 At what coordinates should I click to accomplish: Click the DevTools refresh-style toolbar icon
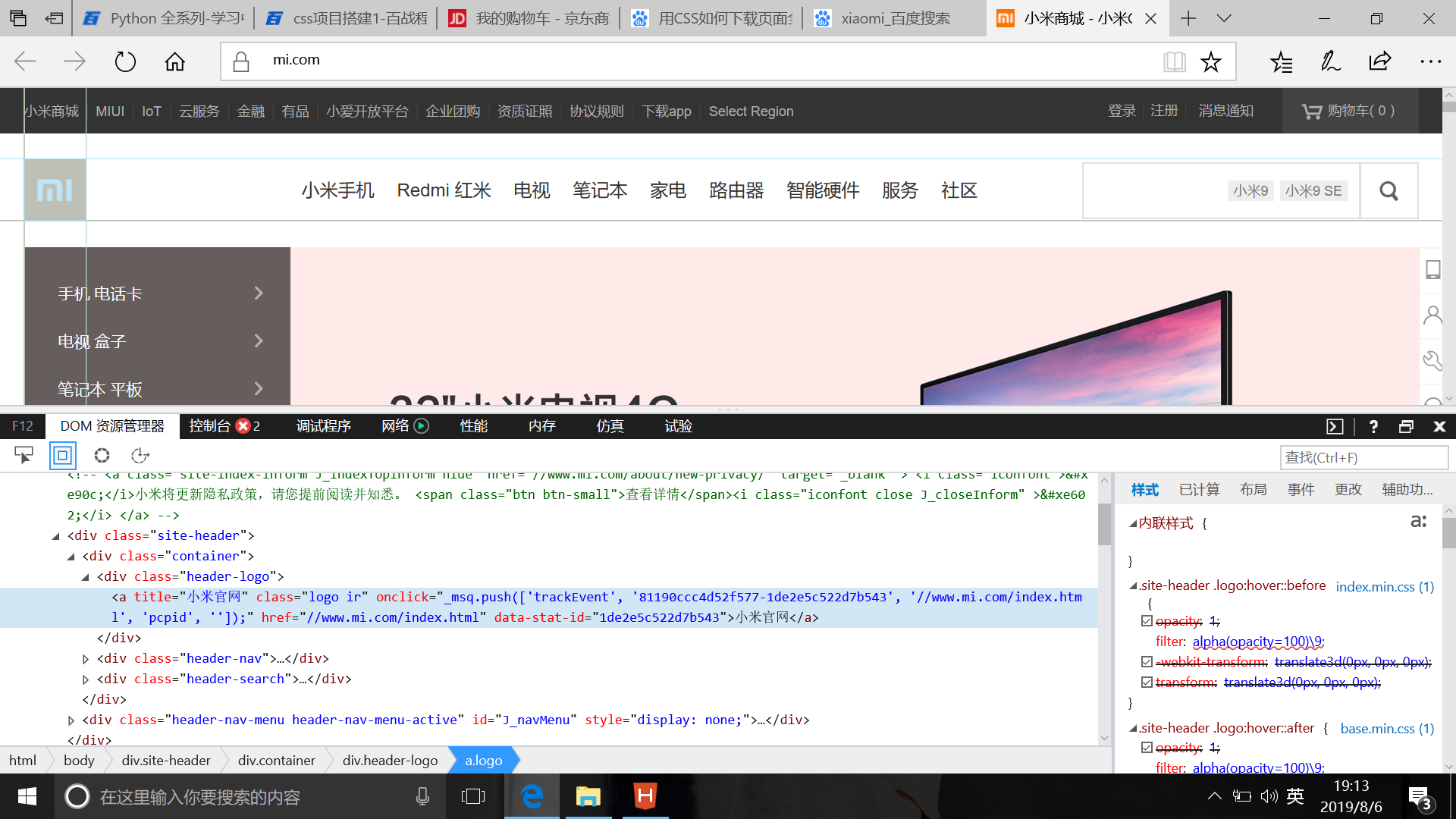pos(140,455)
